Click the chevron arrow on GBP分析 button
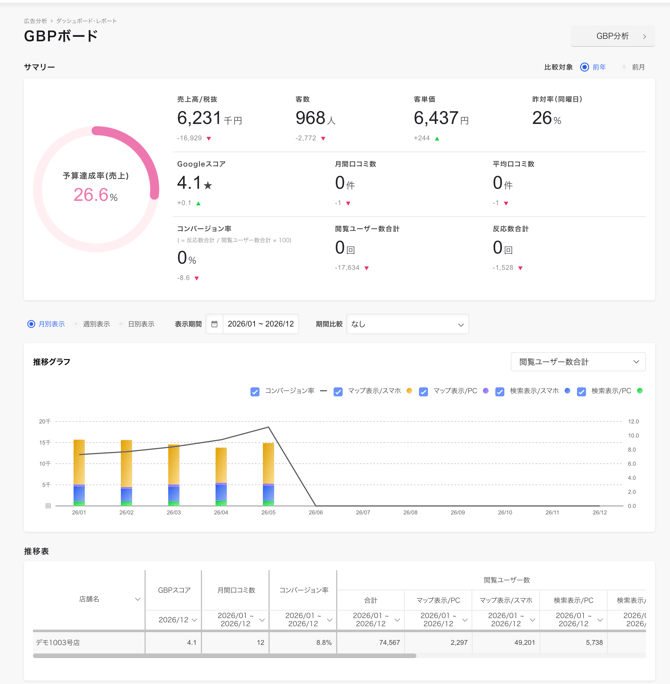The height and width of the screenshot is (684, 670). click(644, 37)
